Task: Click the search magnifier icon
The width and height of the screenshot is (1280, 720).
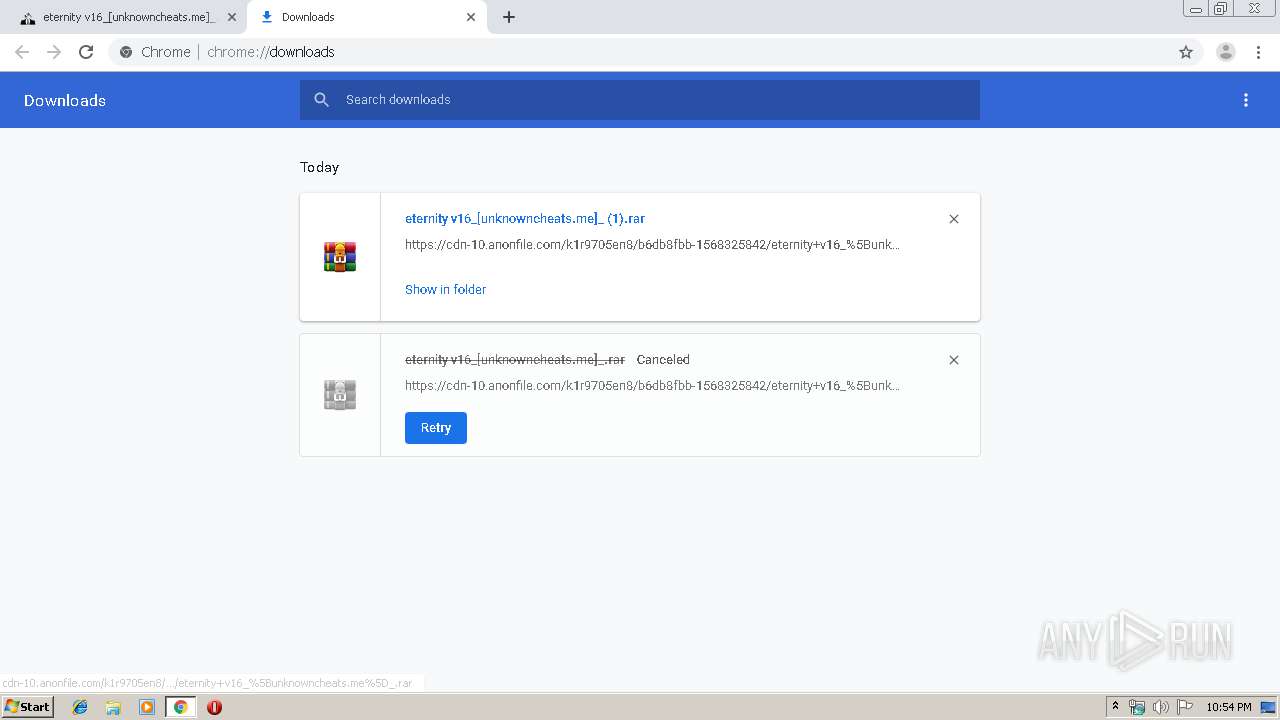Action: [x=321, y=100]
